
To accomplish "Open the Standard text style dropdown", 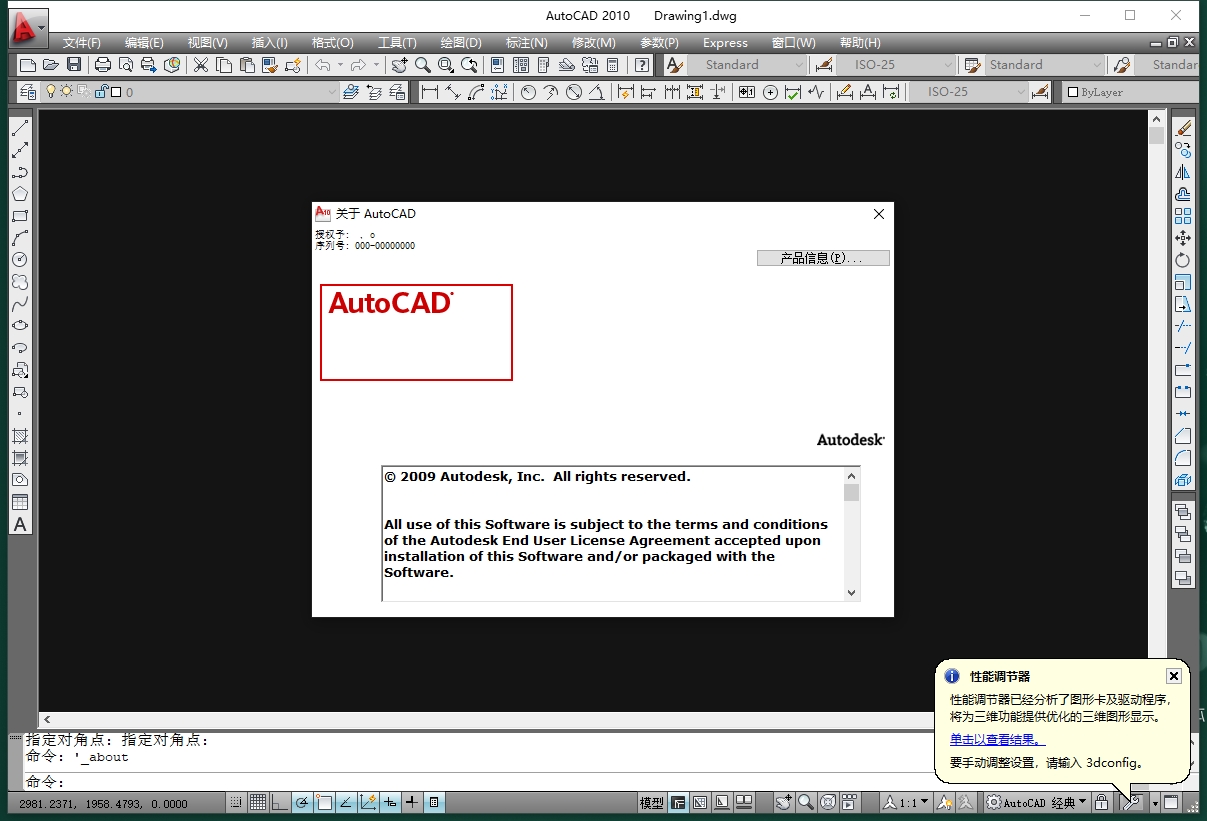I will [745, 65].
